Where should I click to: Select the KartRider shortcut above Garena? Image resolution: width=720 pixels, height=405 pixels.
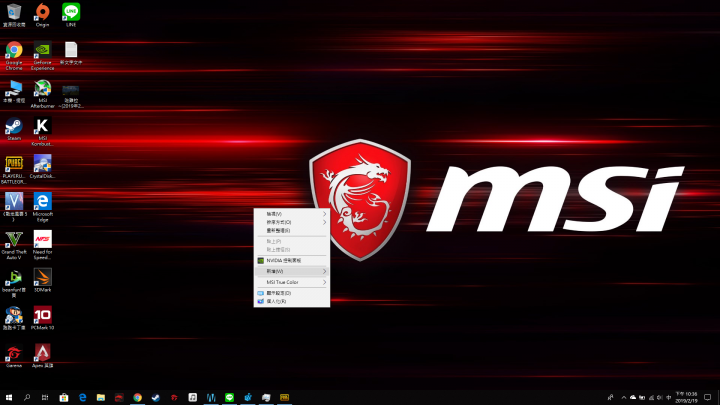[x=14, y=318]
